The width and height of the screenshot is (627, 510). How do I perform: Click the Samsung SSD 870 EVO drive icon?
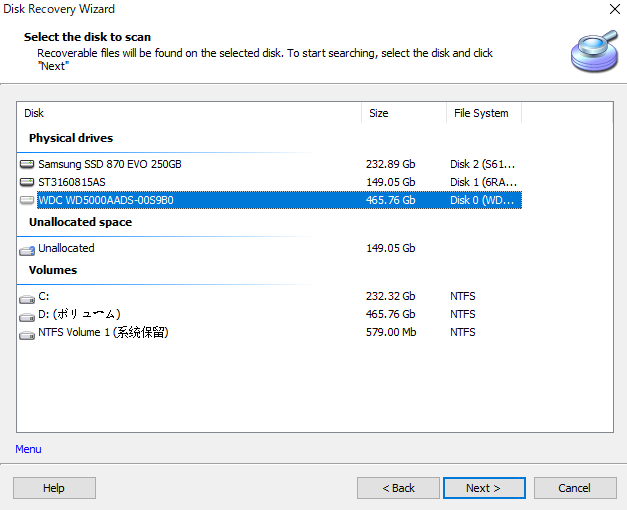click(27, 164)
